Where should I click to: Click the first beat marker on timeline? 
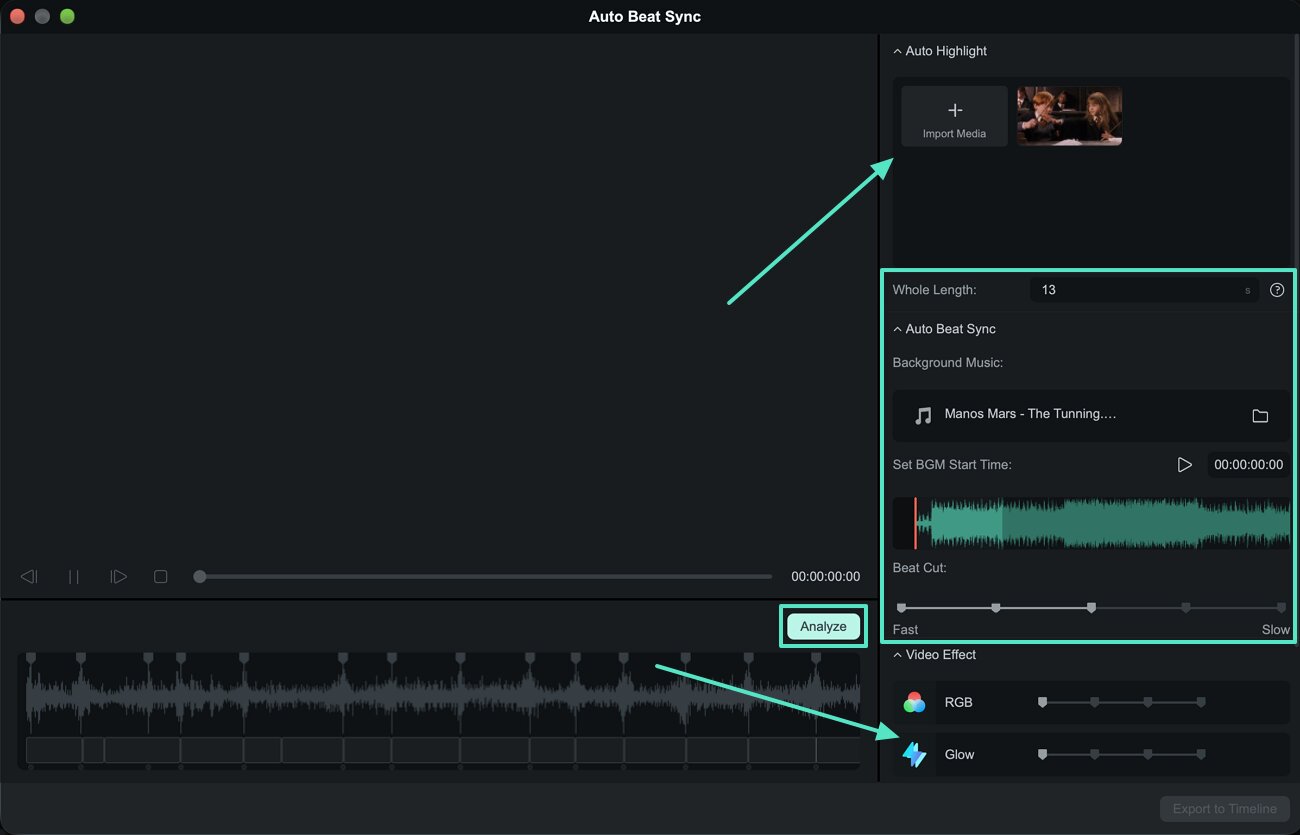pyautogui.click(x=30, y=658)
